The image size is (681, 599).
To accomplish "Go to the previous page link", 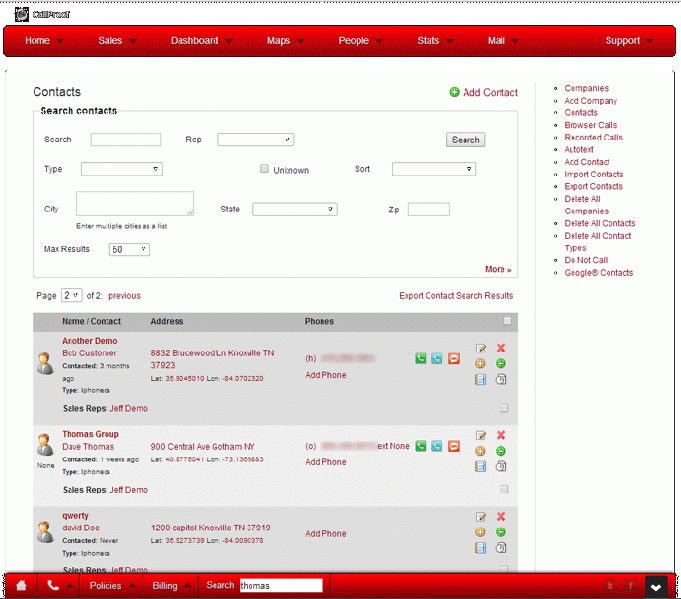I will point(124,295).
